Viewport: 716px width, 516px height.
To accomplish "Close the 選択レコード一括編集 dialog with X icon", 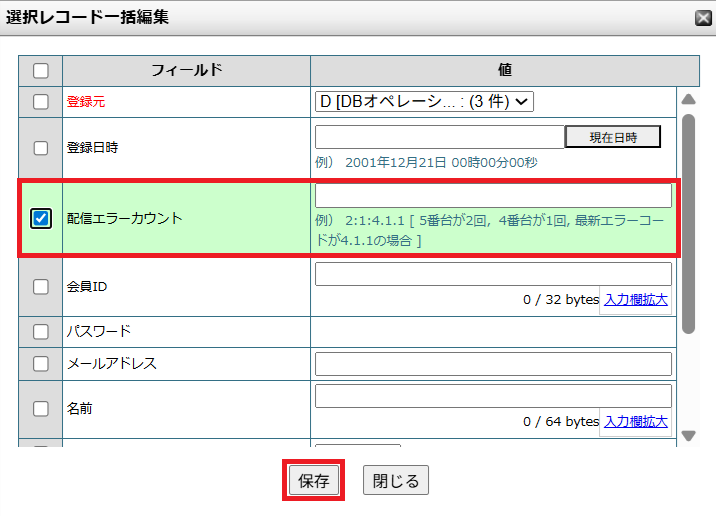I will point(703,17).
